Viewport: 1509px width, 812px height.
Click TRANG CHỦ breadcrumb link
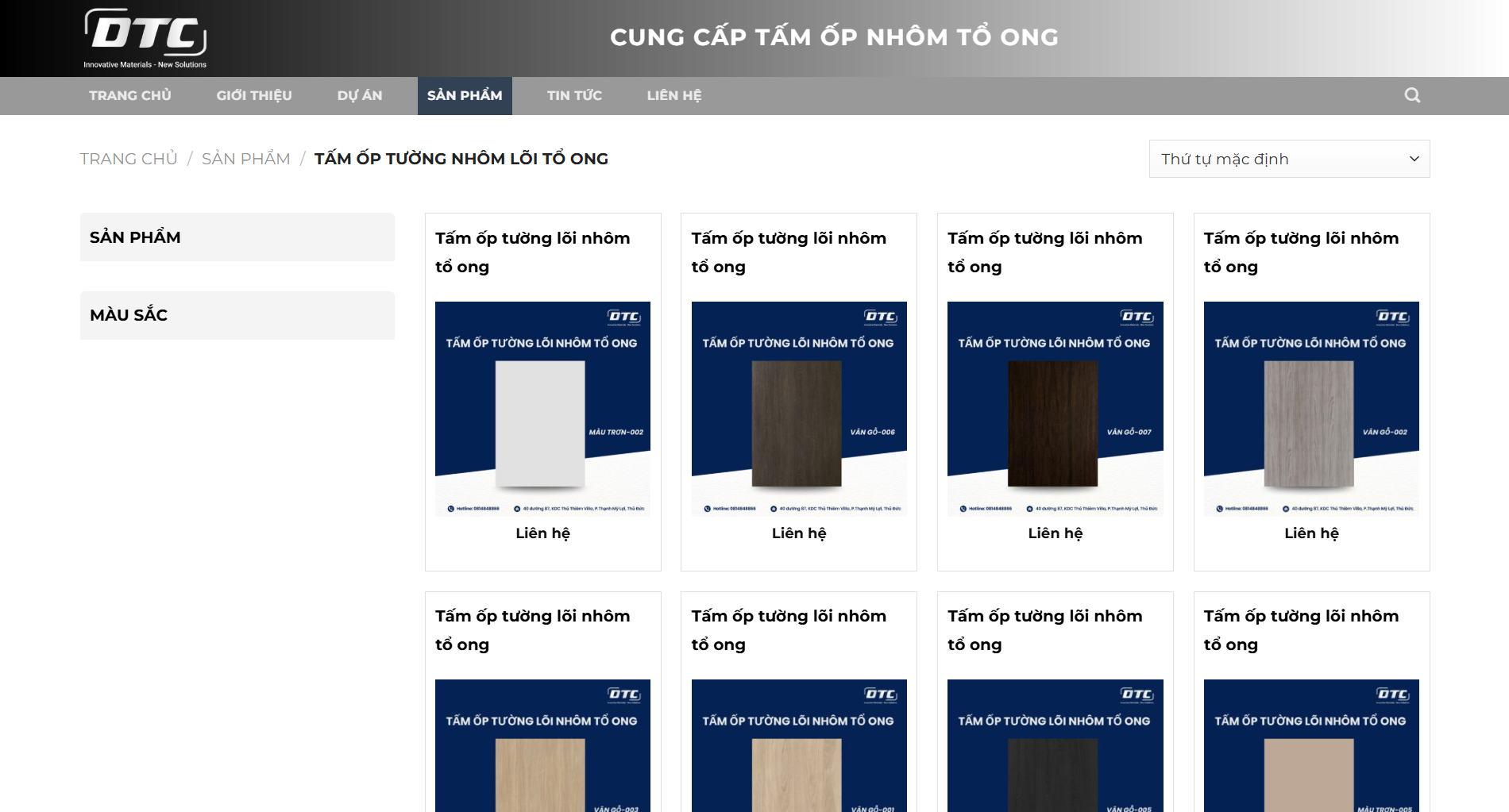pos(129,159)
